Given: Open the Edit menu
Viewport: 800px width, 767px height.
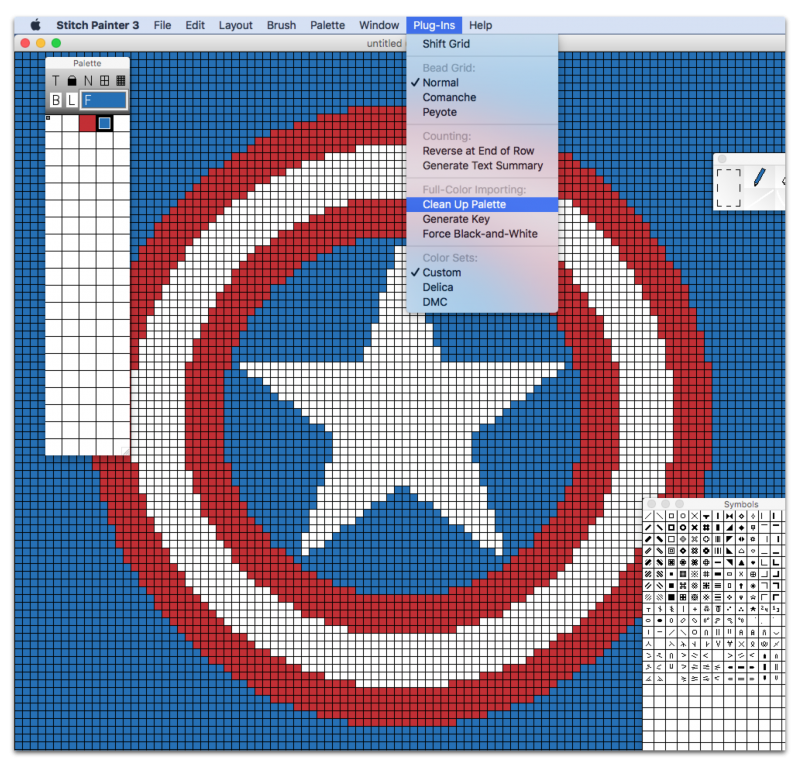Looking at the screenshot, I should pyautogui.click(x=195, y=25).
